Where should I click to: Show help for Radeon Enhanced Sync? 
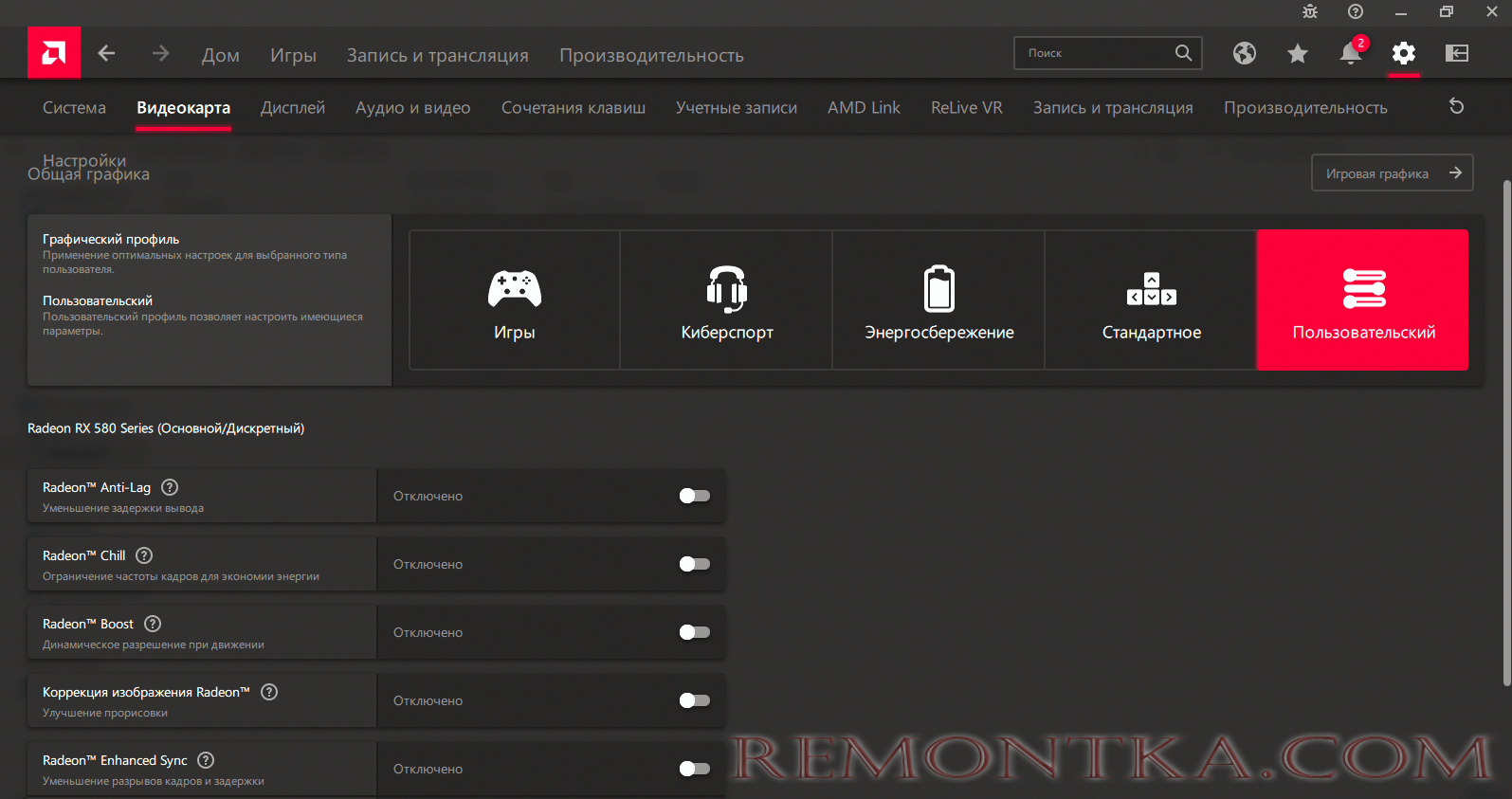point(206,760)
